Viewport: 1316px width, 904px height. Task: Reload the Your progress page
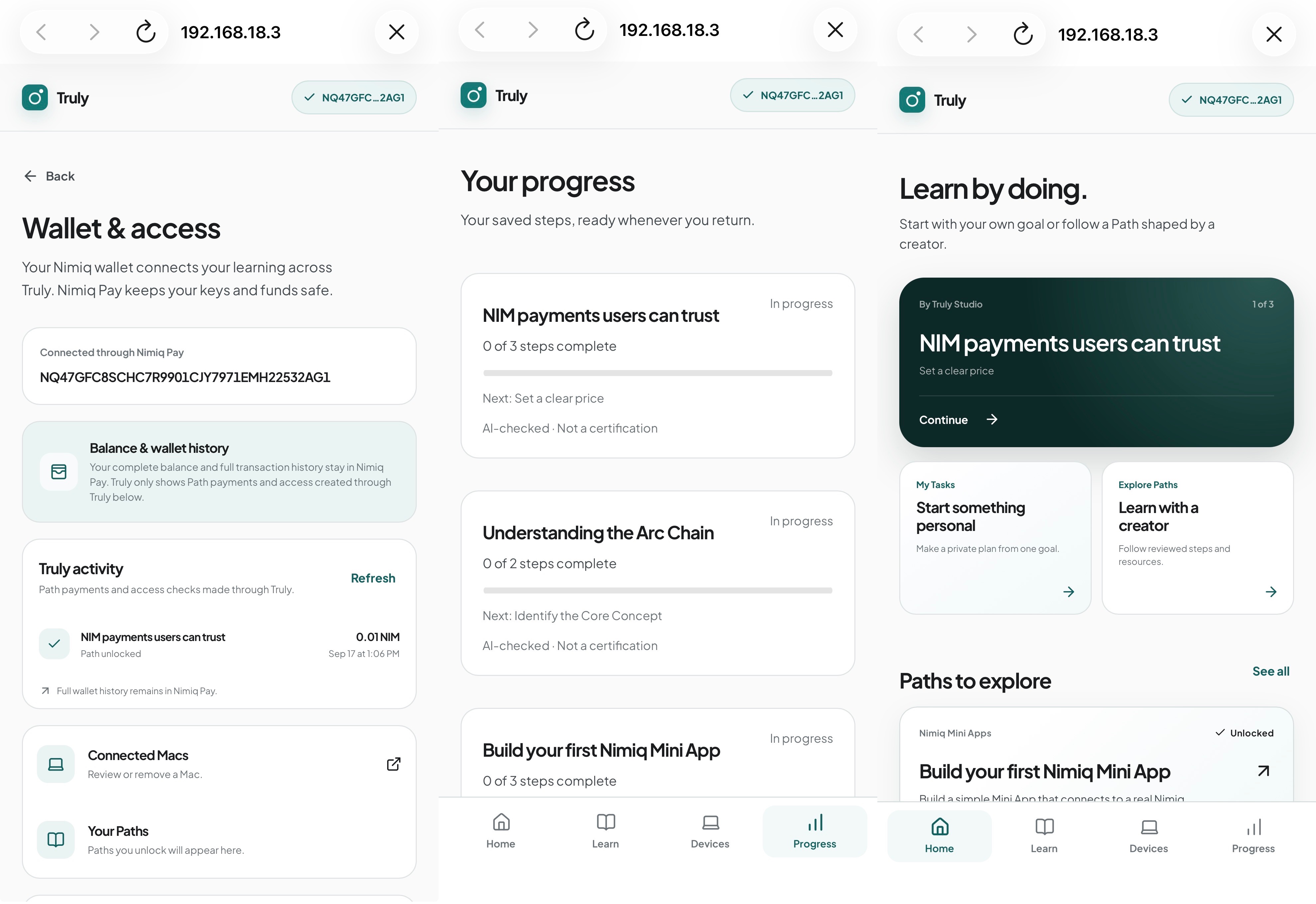[x=584, y=30]
